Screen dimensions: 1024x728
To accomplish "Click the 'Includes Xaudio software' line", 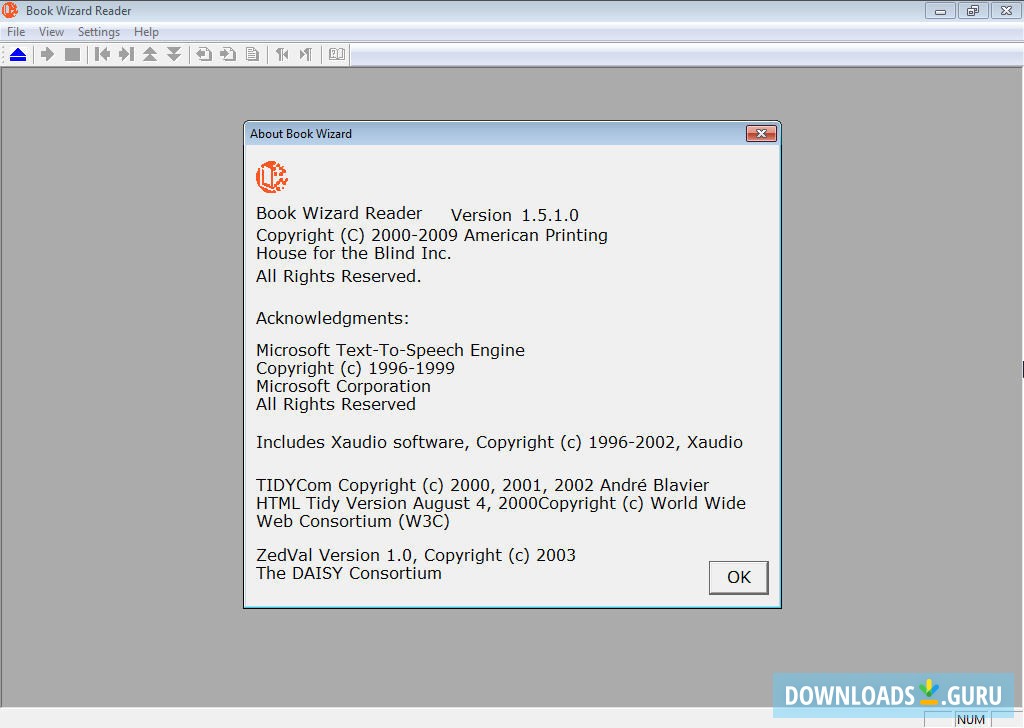I will pyautogui.click(x=500, y=443).
